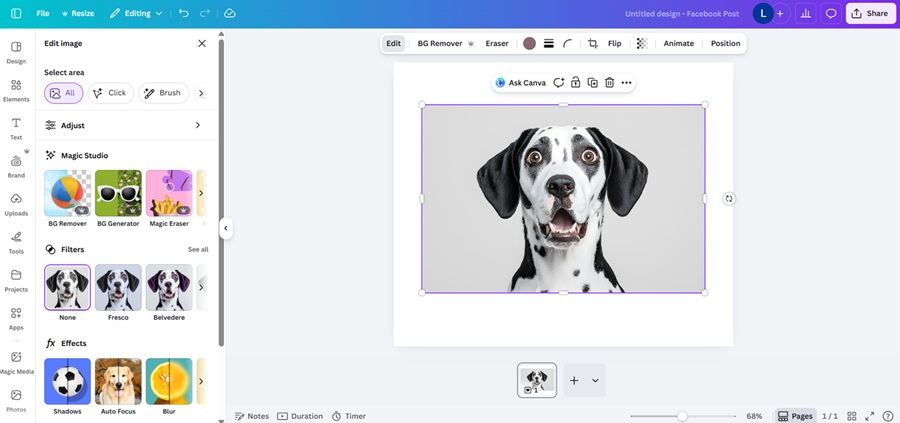Viewport: 900px width, 423px height.
Task: Click the design title 'Untitled design - Facebook Post'
Action: [x=682, y=14]
